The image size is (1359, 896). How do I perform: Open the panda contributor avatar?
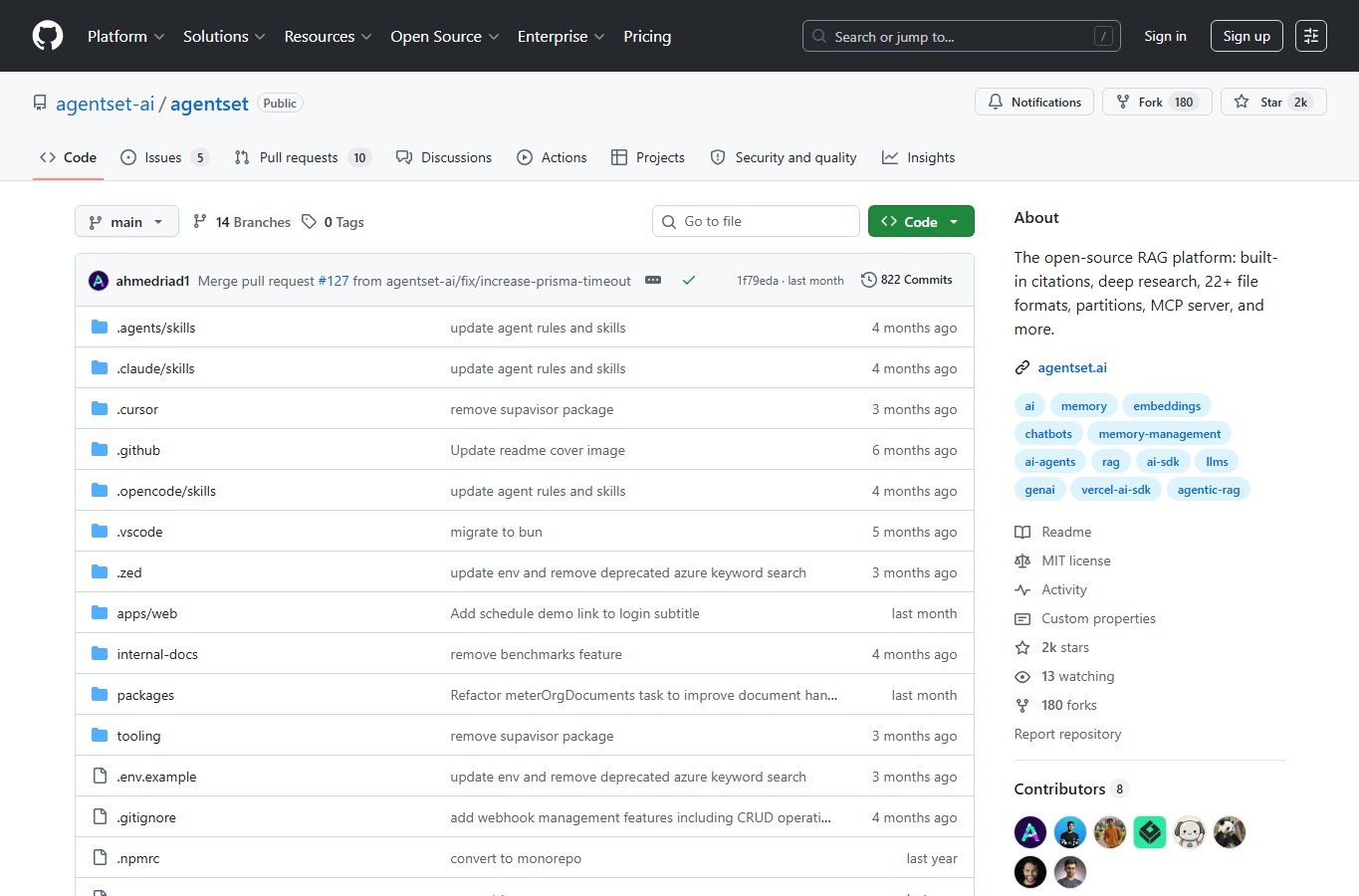pos(1230,831)
